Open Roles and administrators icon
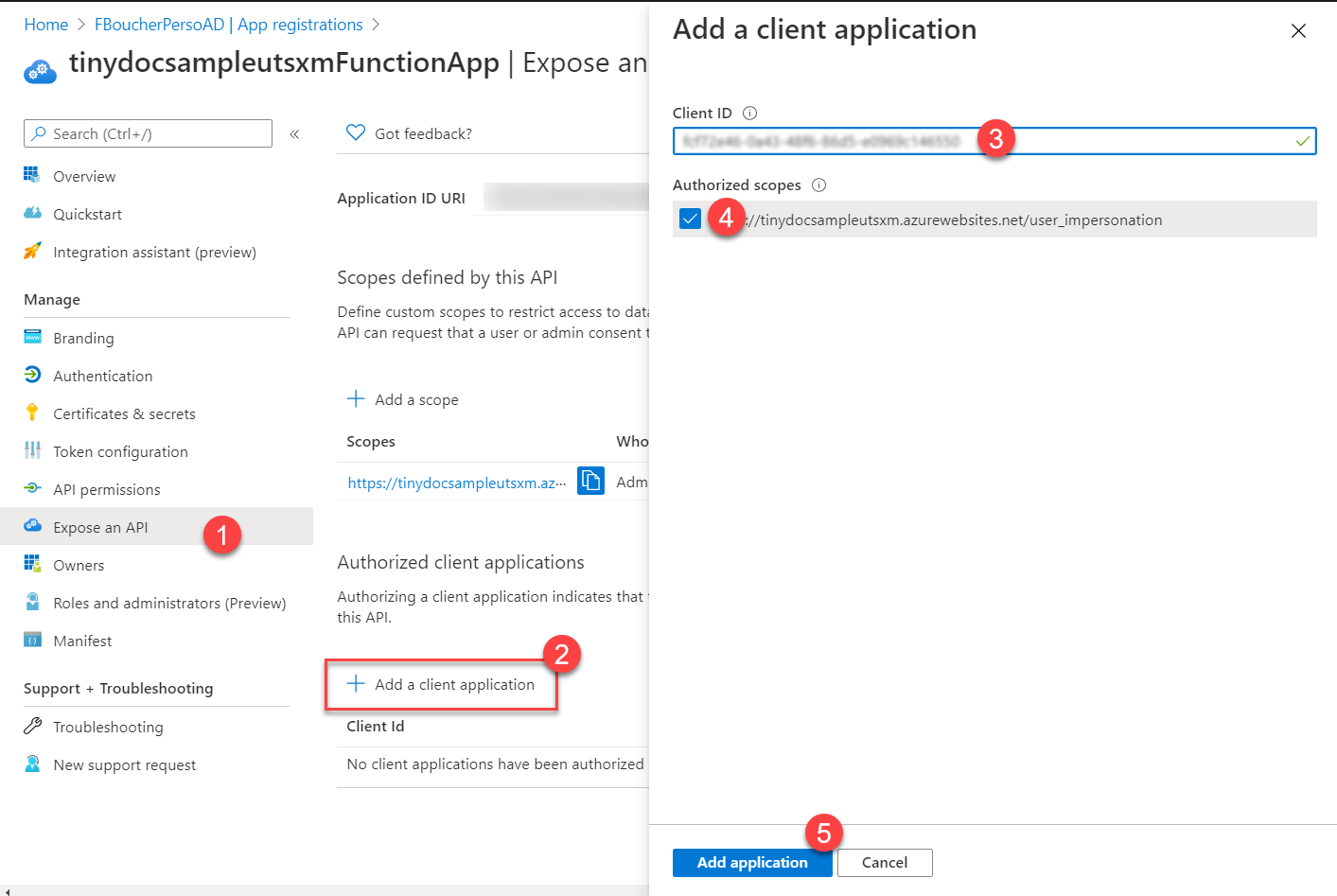Viewport: 1337px width, 896px height. (x=32, y=602)
